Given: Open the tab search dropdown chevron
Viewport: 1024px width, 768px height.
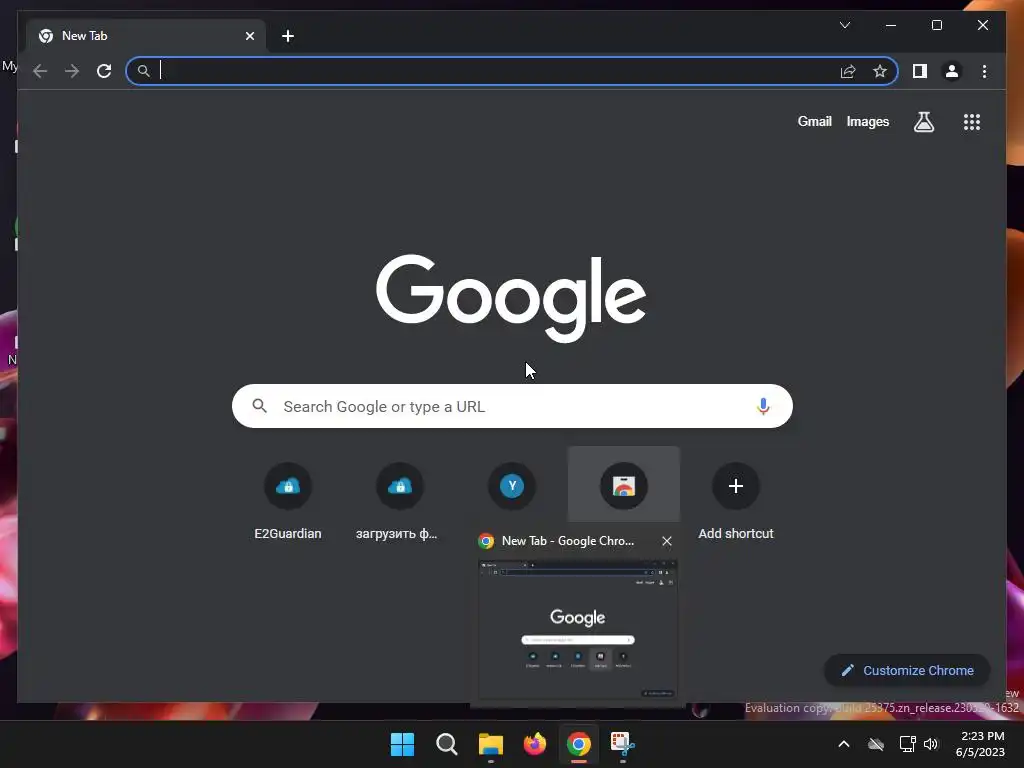Looking at the screenshot, I should point(845,25).
